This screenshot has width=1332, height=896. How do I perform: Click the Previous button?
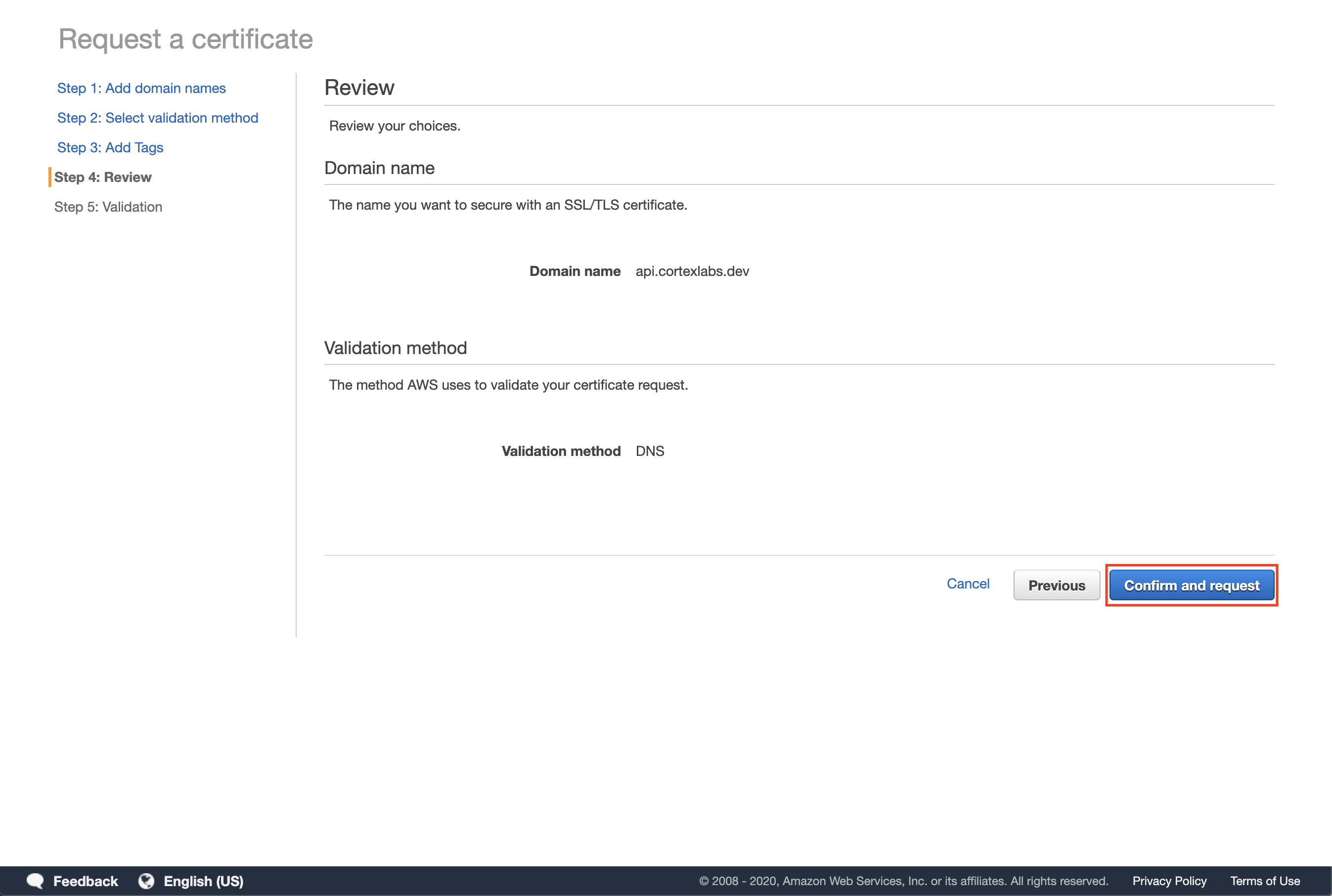pyautogui.click(x=1056, y=585)
